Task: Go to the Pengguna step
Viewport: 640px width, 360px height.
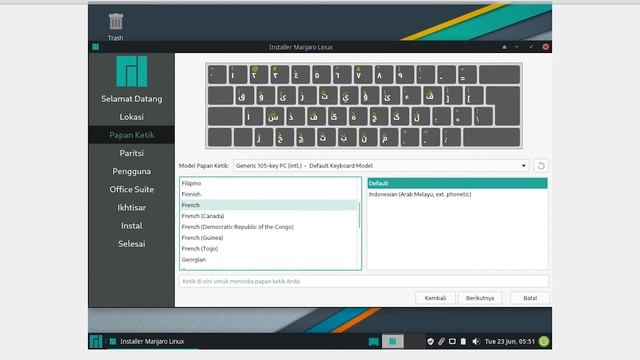Action: click(x=131, y=171)
